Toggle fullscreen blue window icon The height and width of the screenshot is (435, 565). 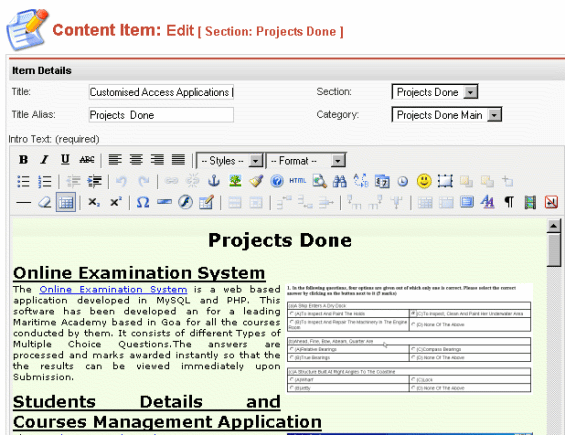coord(467,202)
